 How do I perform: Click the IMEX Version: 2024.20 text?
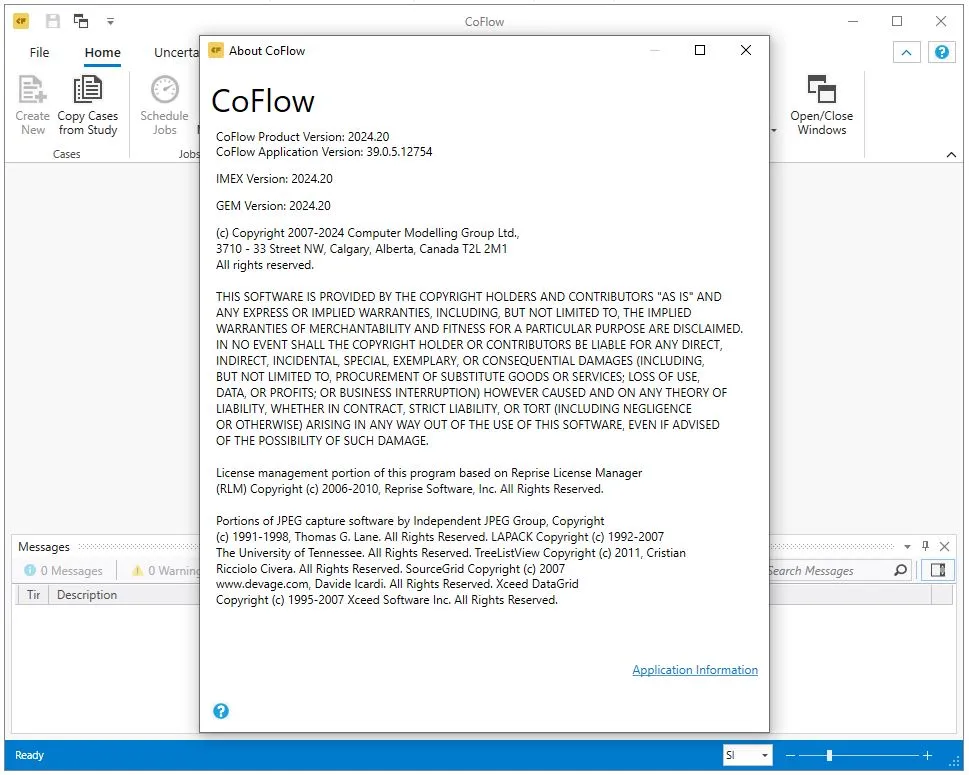(274, 179)
